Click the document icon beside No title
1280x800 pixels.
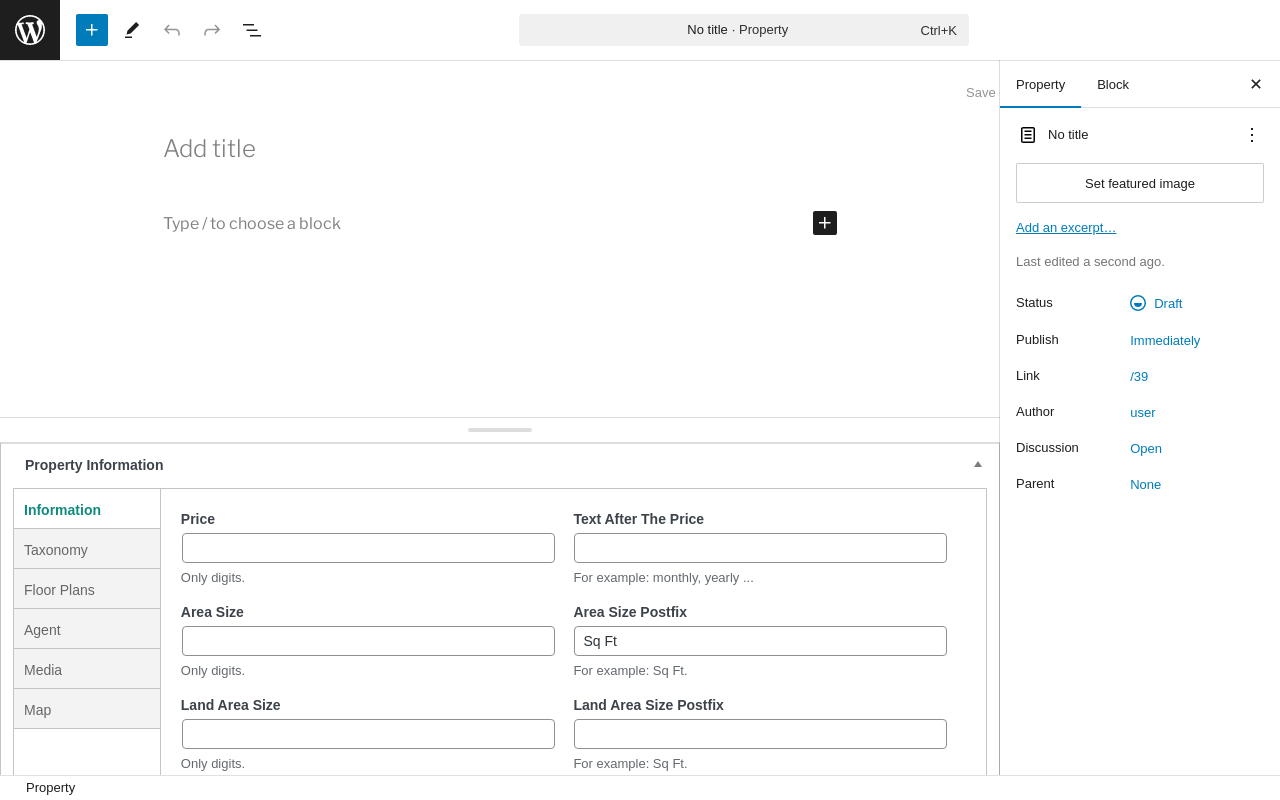(x=1028, y=135)
